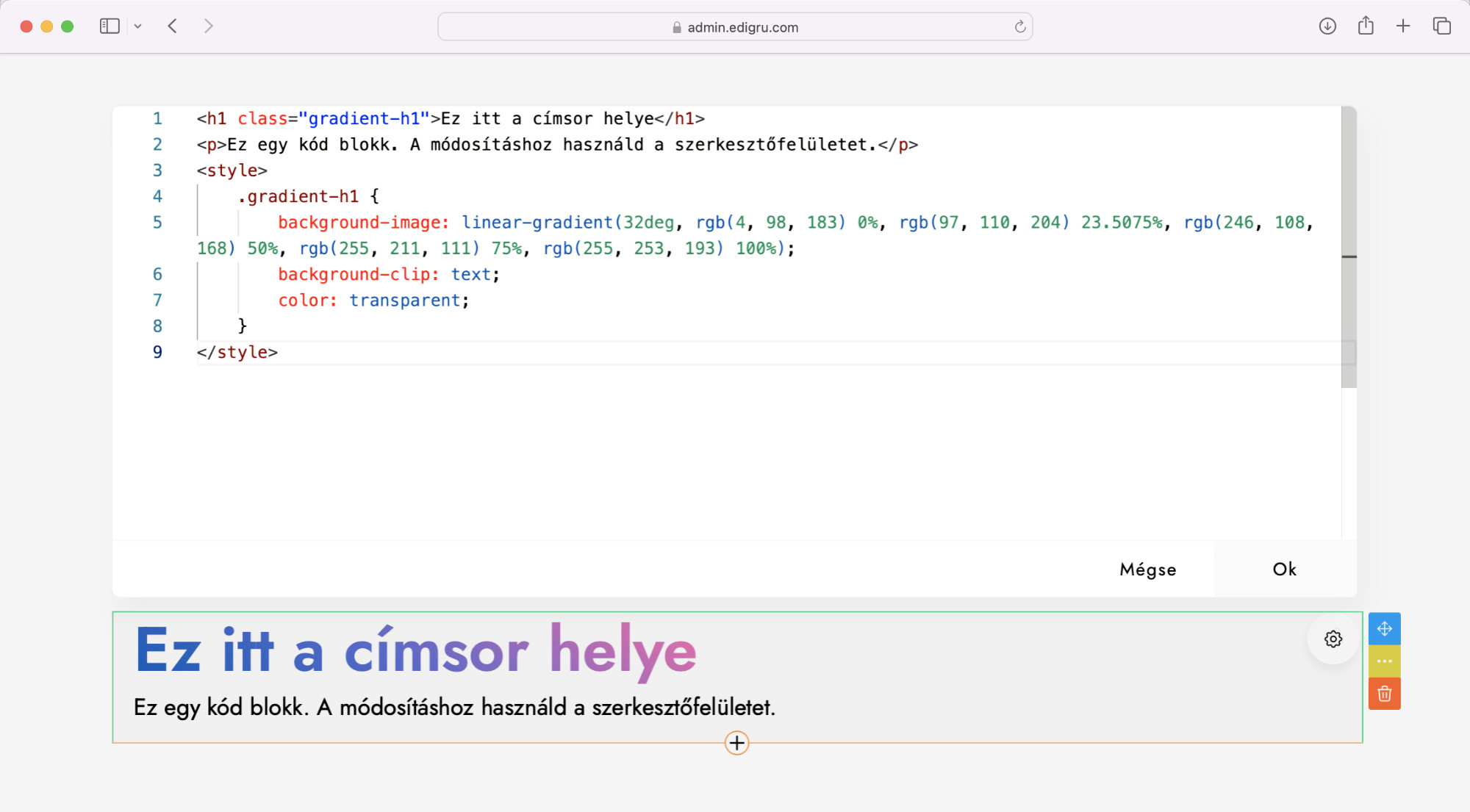The image size is (1470, 812).
Task: Open more options via yellow ellipsis icon
Action: point(1385,661)
